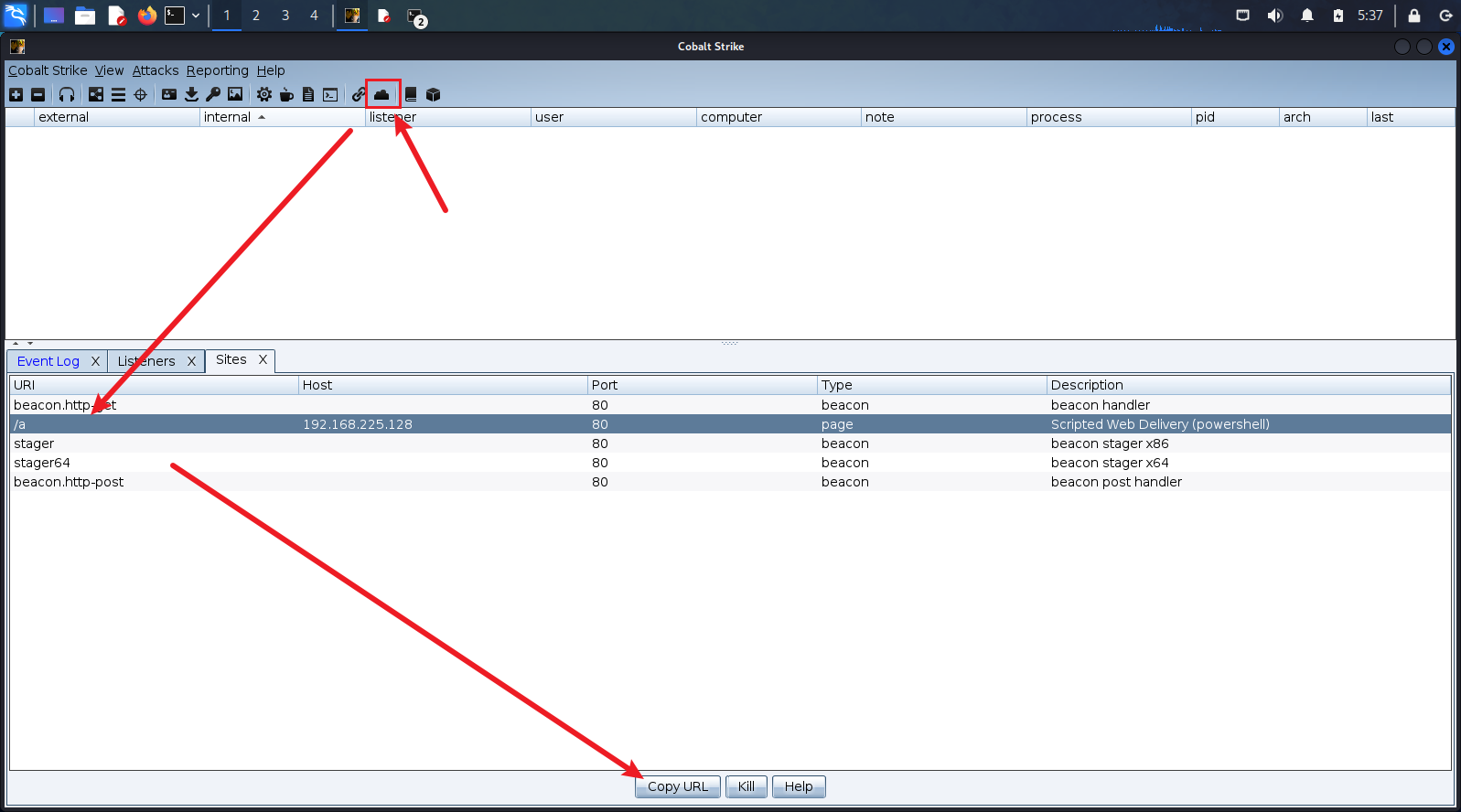Expand the sessions pane with the down arrow
This screenshot has height=812, width=1461.
pos(30,344)
